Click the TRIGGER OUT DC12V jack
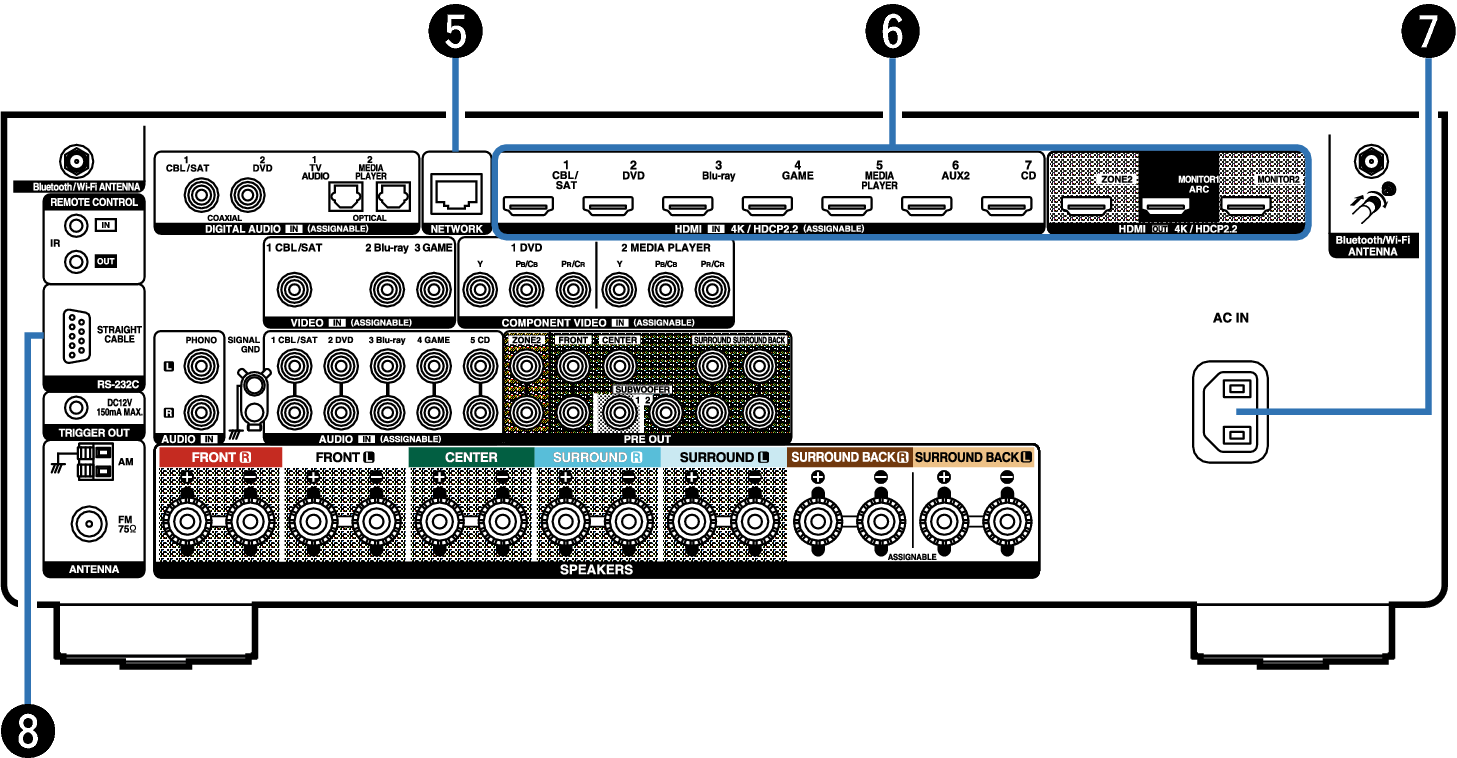Screen dimensions: 1457x758 pyautogui.click(x=75, y=408)
